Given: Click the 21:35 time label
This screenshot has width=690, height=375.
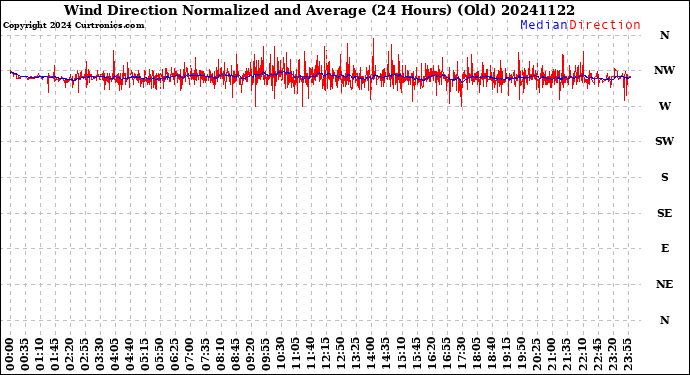Looking at the screenshot, I should pos(567,355).
